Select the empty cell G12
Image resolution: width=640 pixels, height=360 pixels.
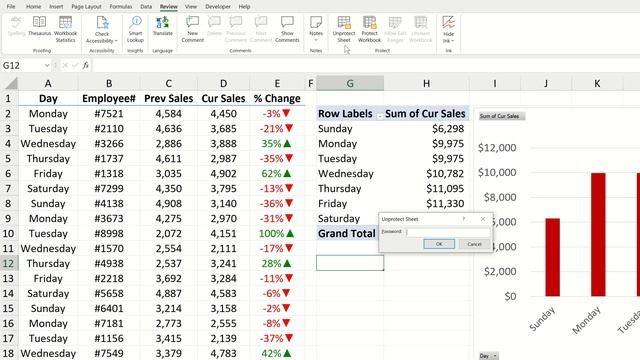click(350, 263)
